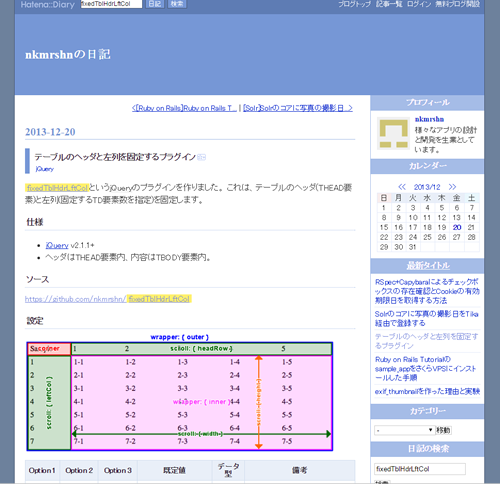Open Ruby on Rails Tutorial sample_app article link

[x=426, y=368]
